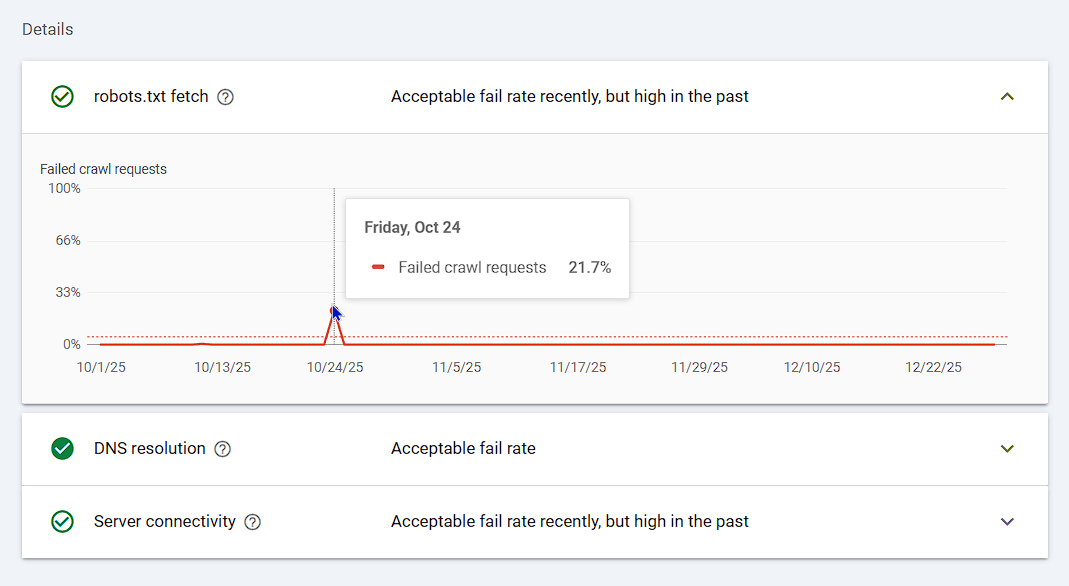Click the Oct 24 spike data point
1069x586 pixels.
[x=334, y=311]
